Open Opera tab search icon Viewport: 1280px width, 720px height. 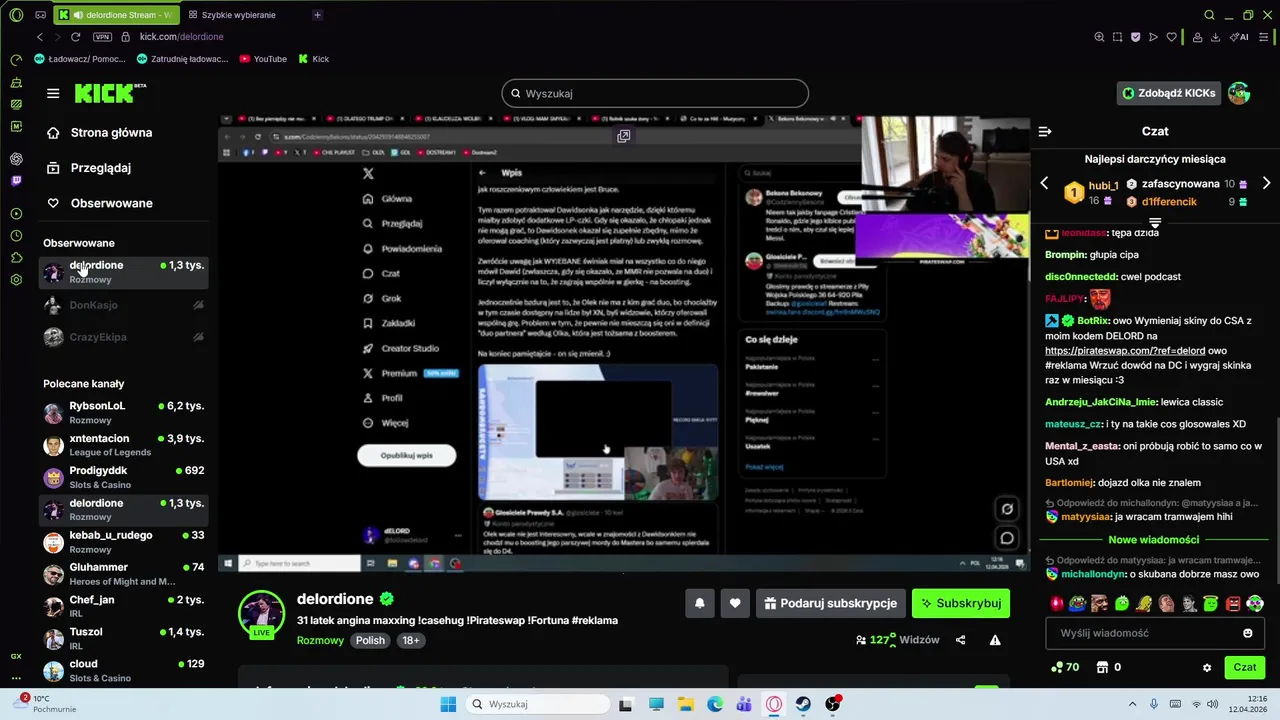[1209, 15]
